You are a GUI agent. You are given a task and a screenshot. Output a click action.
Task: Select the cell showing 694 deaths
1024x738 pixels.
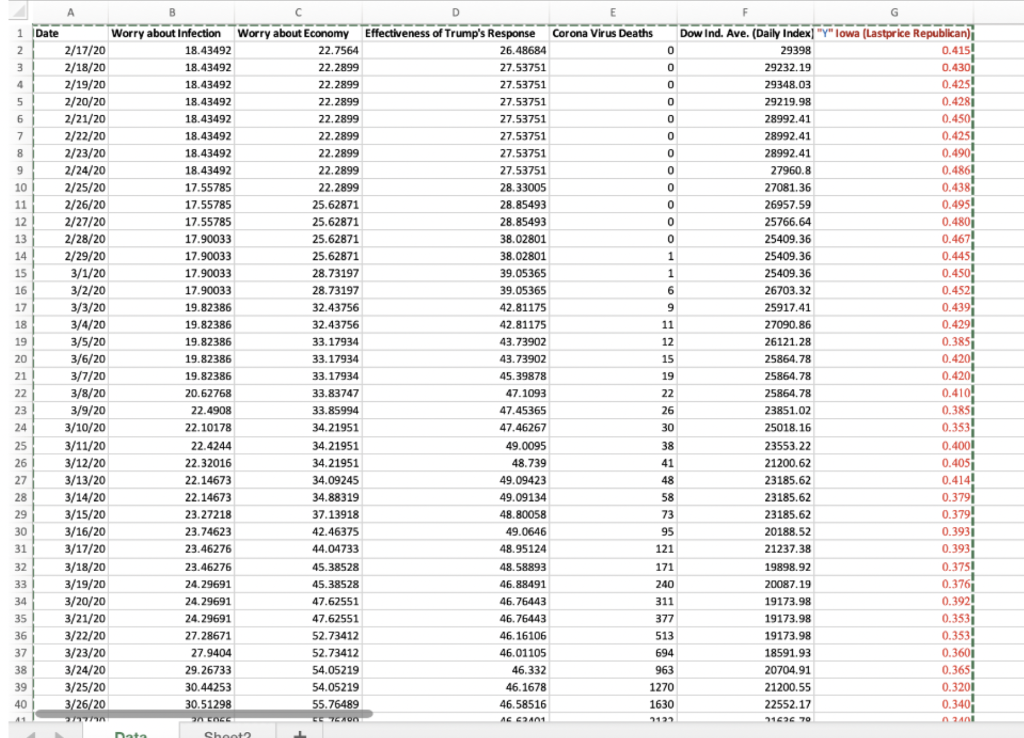(x=613, y=653)
